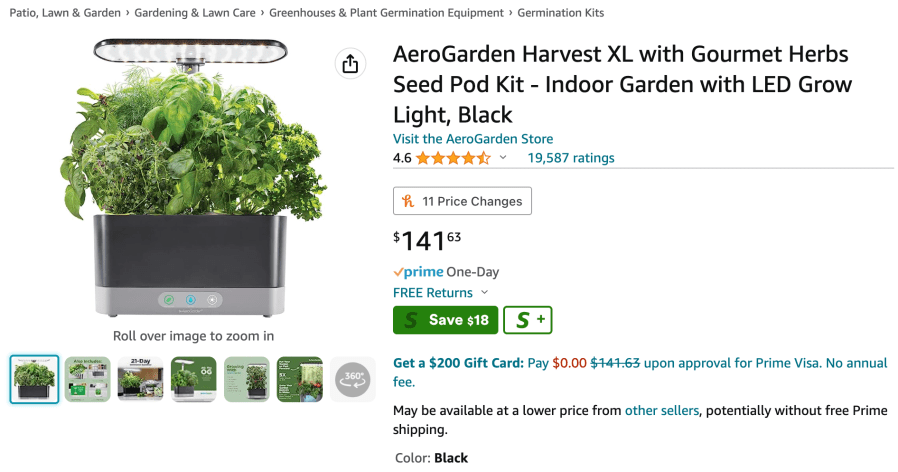Open the Germination Kits breadcrumb

pyautogui.click(x=561, y=13)
